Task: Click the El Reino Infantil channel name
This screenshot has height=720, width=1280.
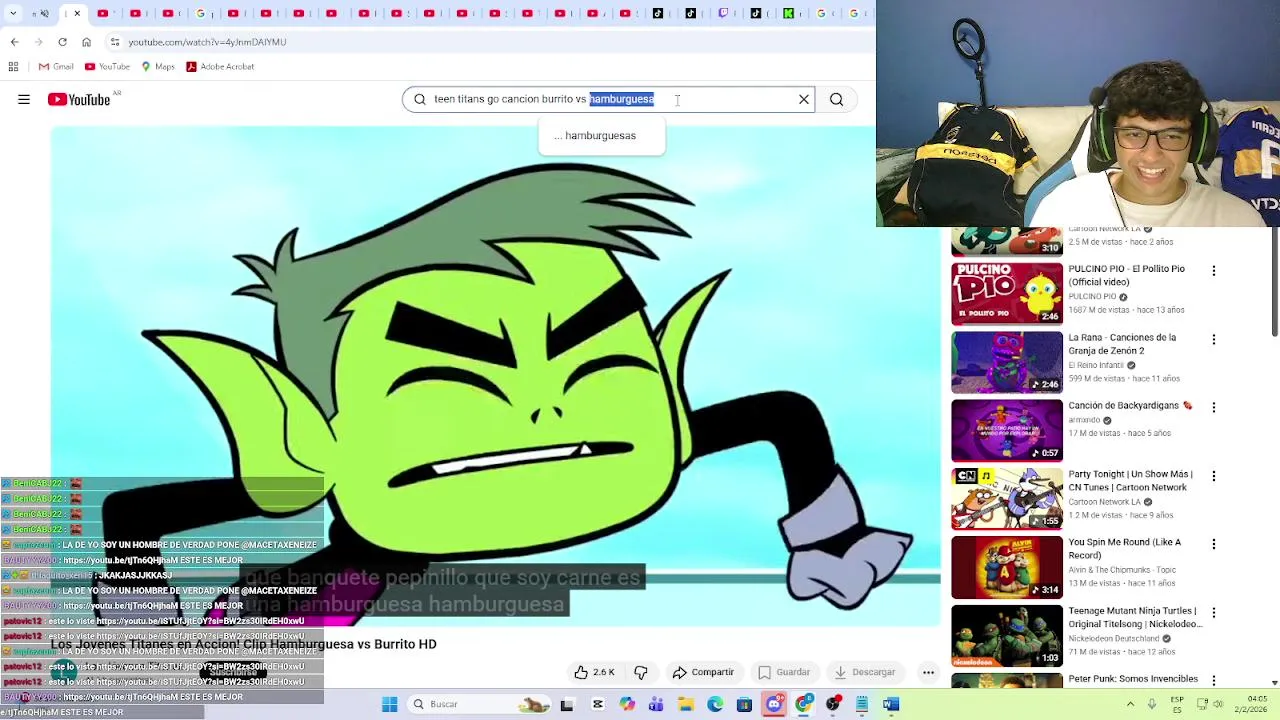Action: [1097, 365]
